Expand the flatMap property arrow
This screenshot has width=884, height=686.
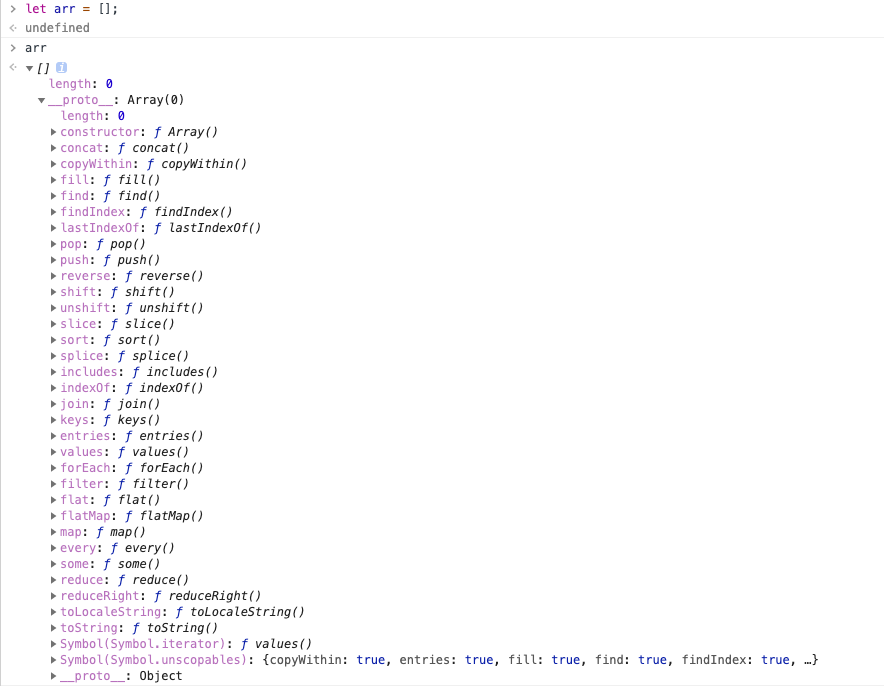click(x=54, y=516)
